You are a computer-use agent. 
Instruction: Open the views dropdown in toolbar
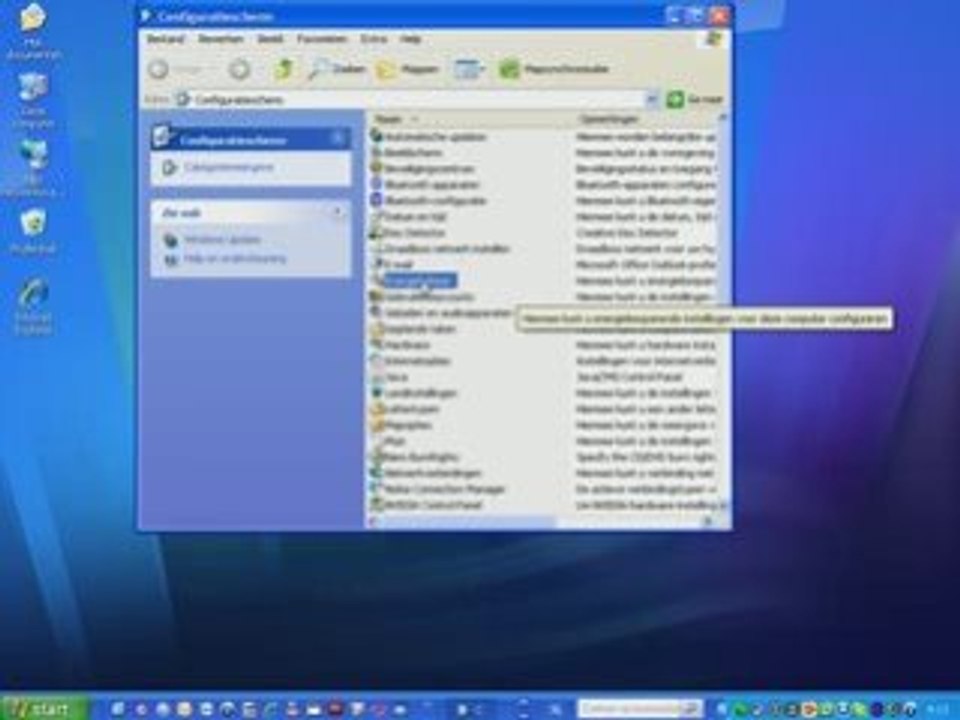click(469, 69)
